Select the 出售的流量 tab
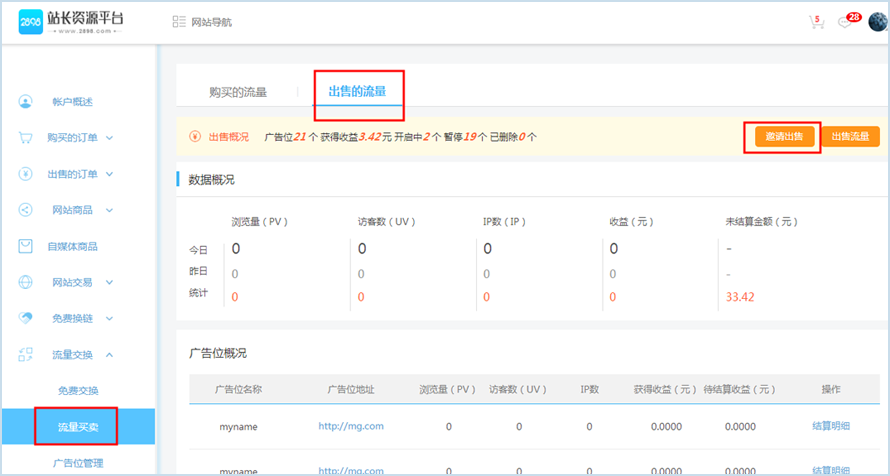The width and height of the screenshot is (890, 476). [x=358, y=92]
